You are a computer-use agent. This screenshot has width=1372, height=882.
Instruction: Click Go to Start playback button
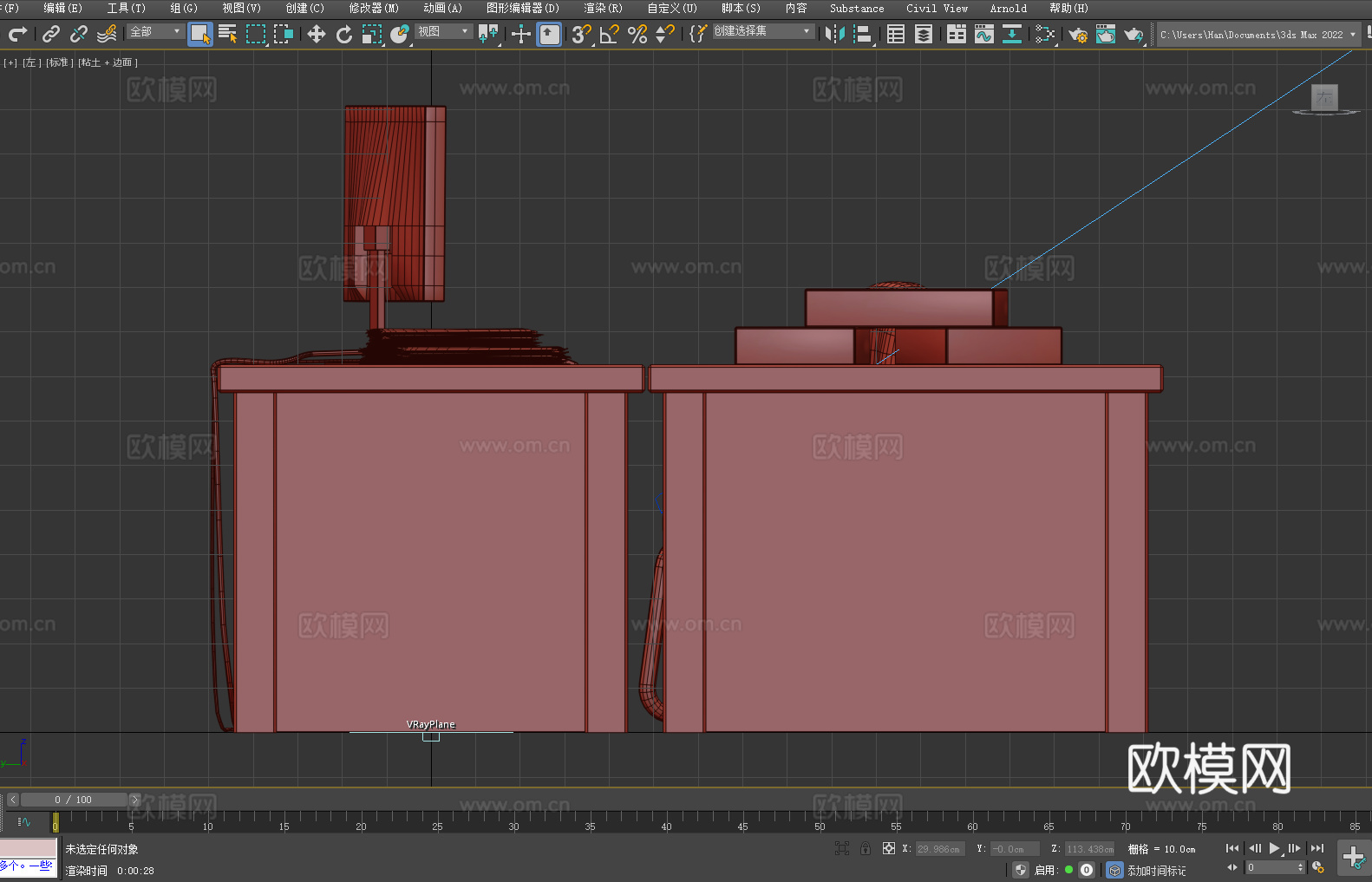coord(1232,848)
